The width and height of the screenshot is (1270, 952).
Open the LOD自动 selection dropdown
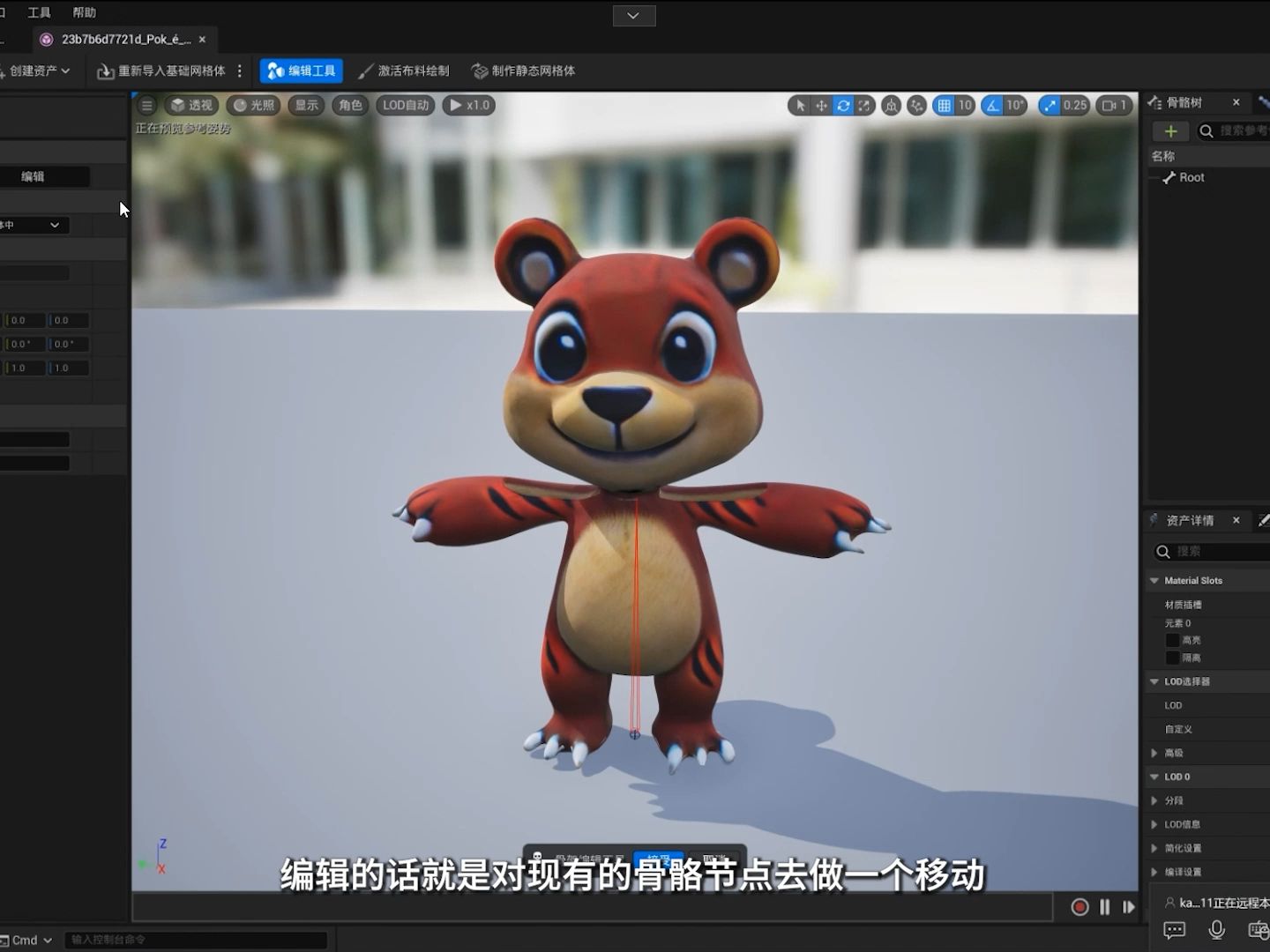tap(406, 106)
